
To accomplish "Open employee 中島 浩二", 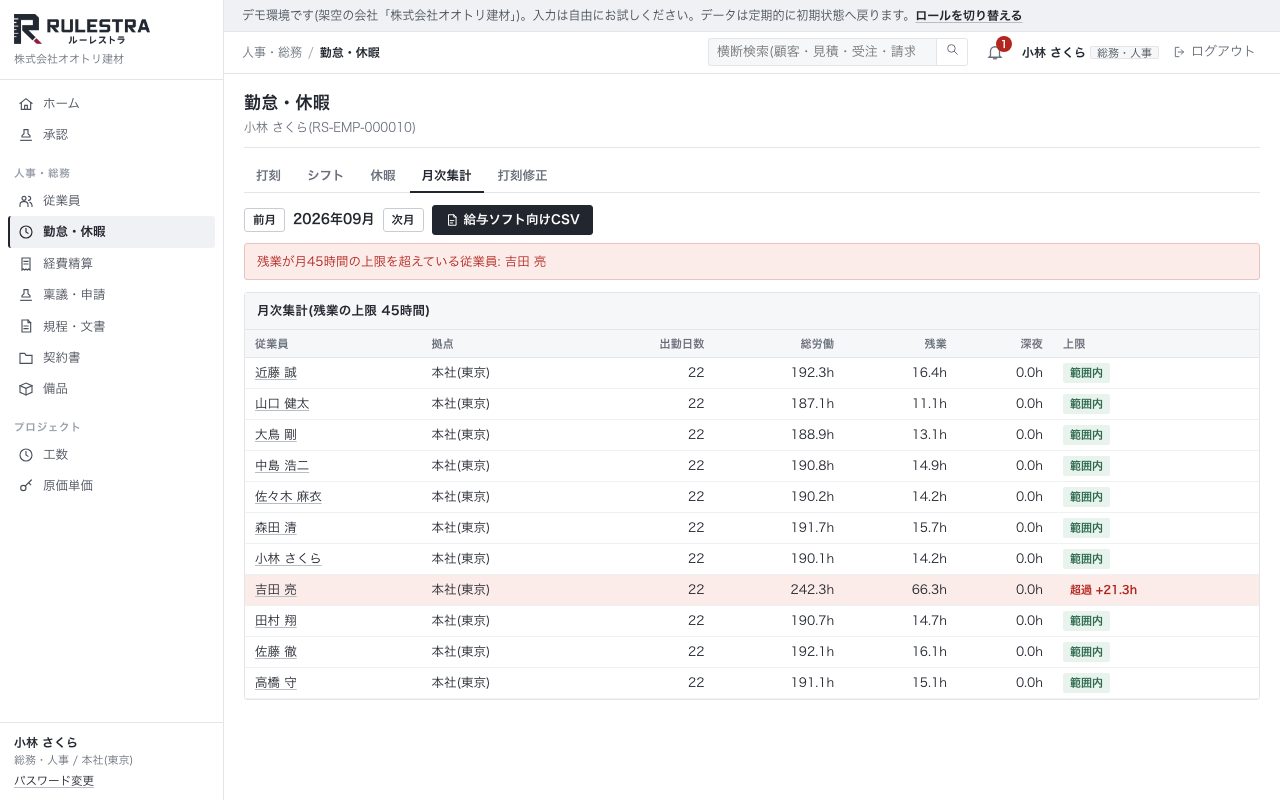I will [282, 466].
